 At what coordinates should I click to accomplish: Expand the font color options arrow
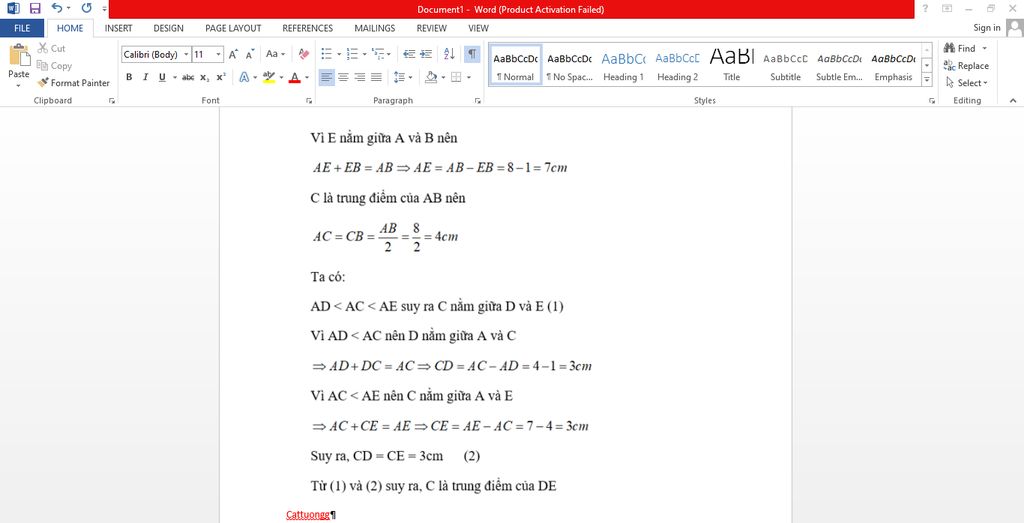click(x=307, y=77)
